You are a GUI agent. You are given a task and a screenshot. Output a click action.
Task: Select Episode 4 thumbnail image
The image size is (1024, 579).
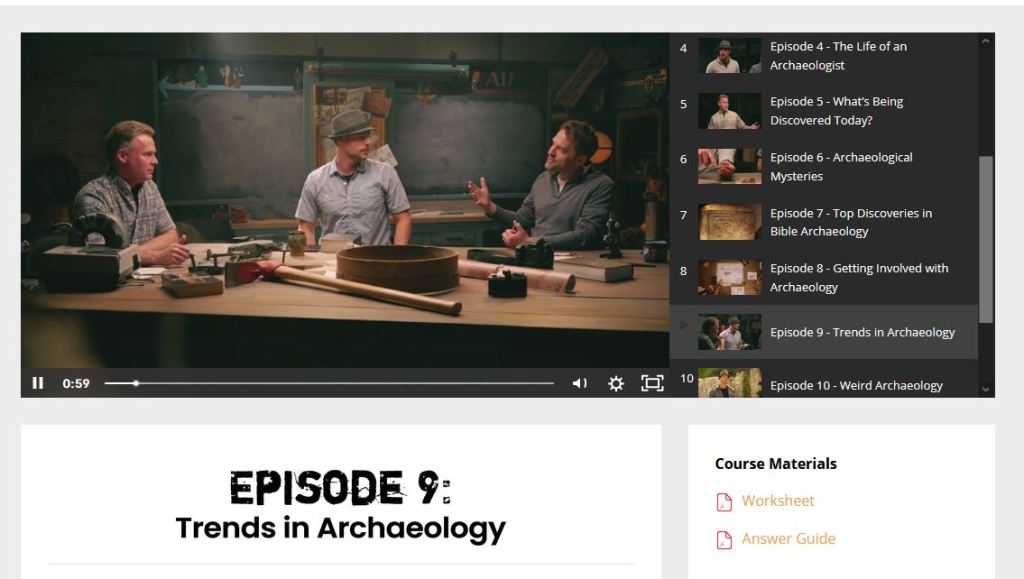729,56
